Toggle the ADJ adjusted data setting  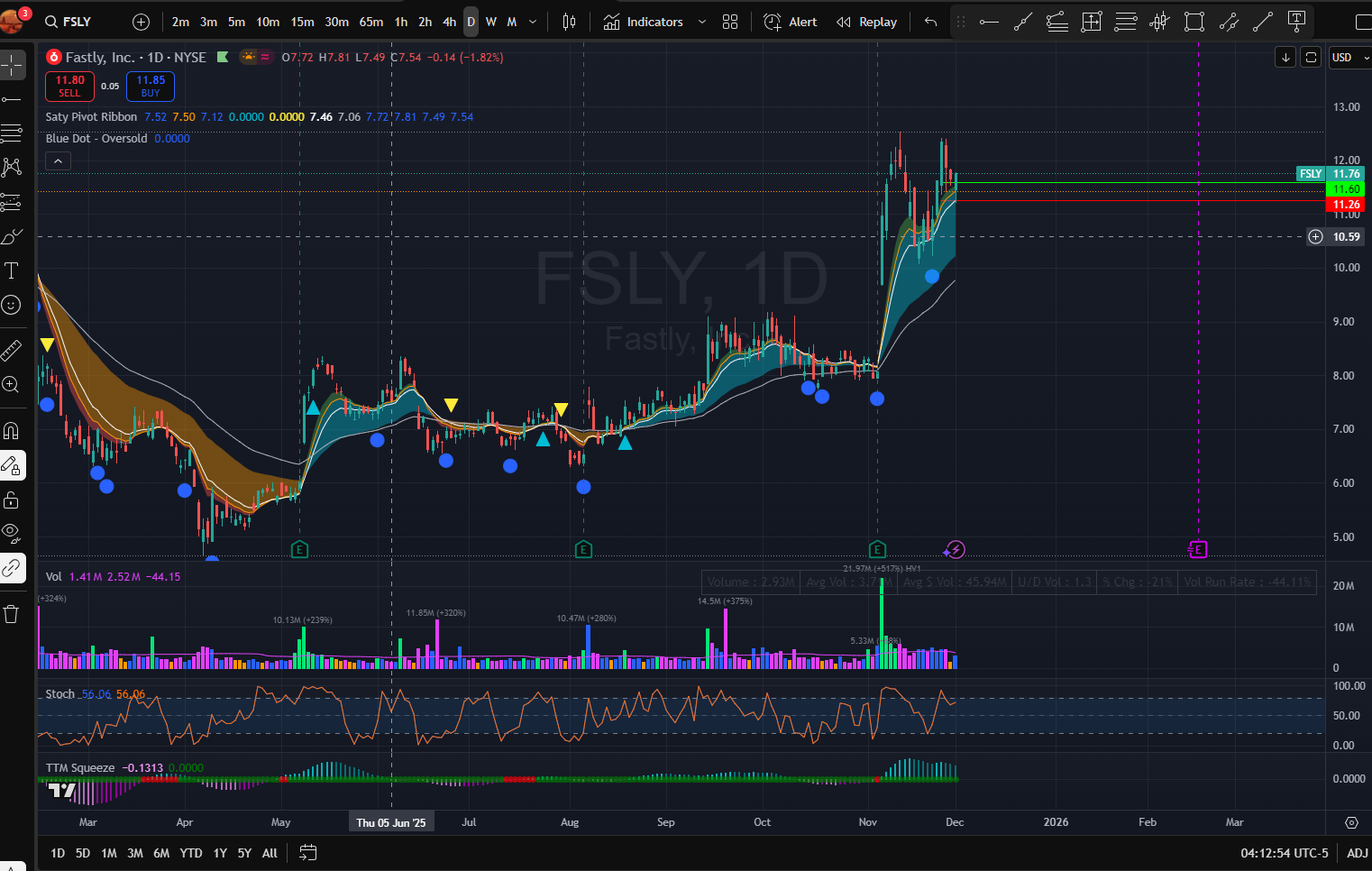tap(1357, 853)
